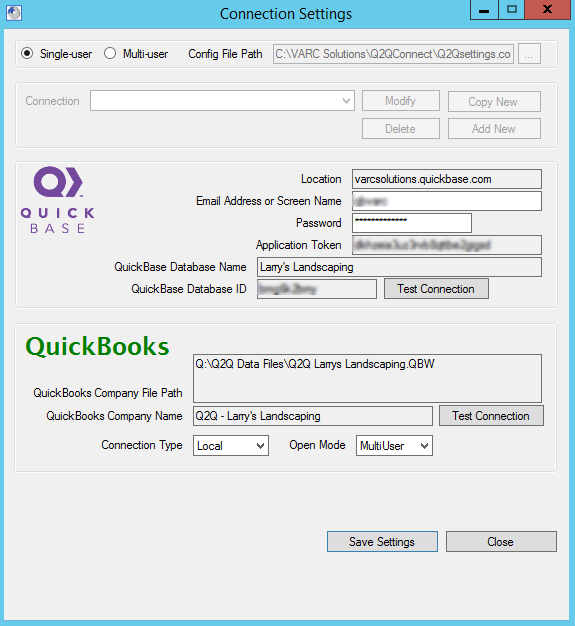Click the 'Application Token' label
Viewport: 575px width, 626px height.
click(299, 245)
